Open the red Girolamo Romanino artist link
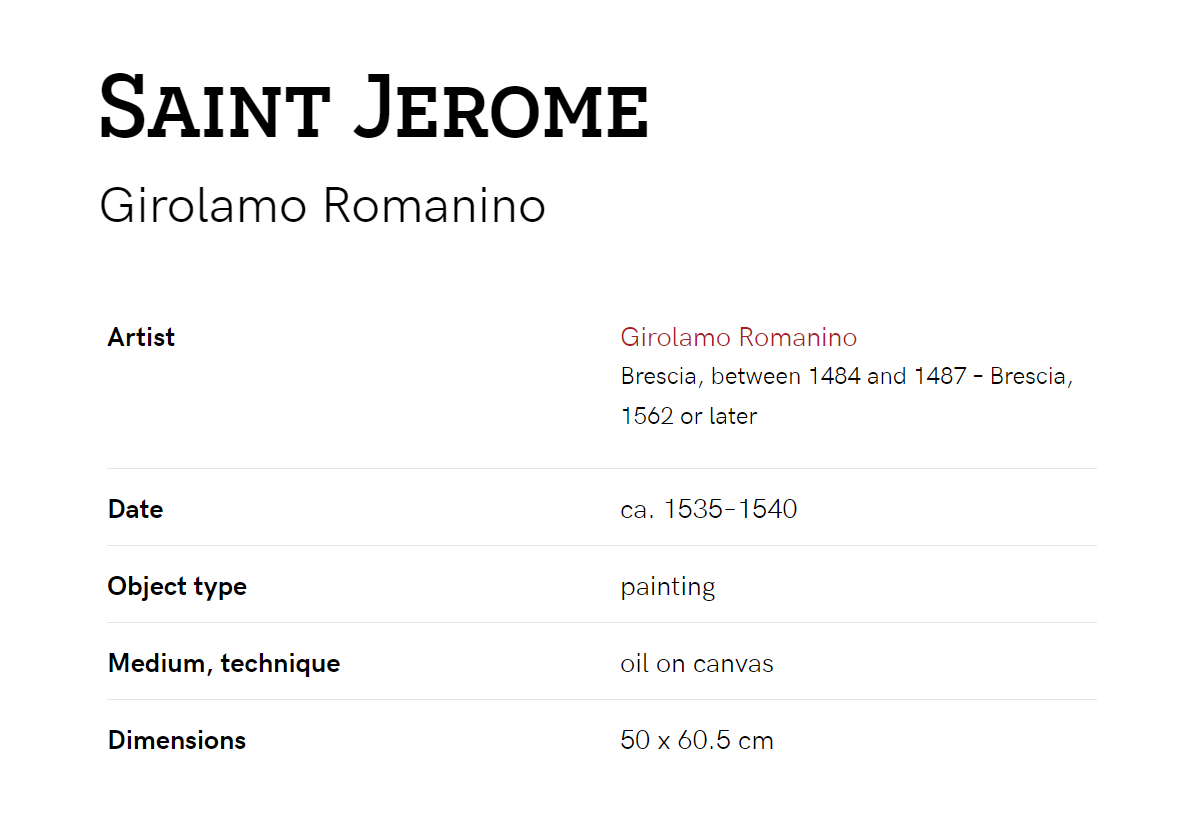The width and height of the screenshot is (1183, 826). coord(739,337)
